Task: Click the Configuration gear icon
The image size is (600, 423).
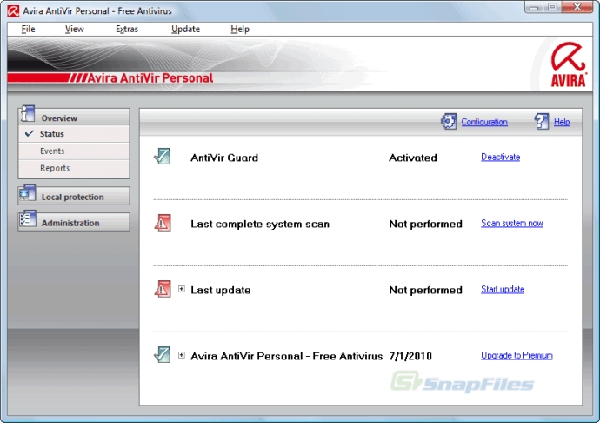Action: click(x=449, y=121)
